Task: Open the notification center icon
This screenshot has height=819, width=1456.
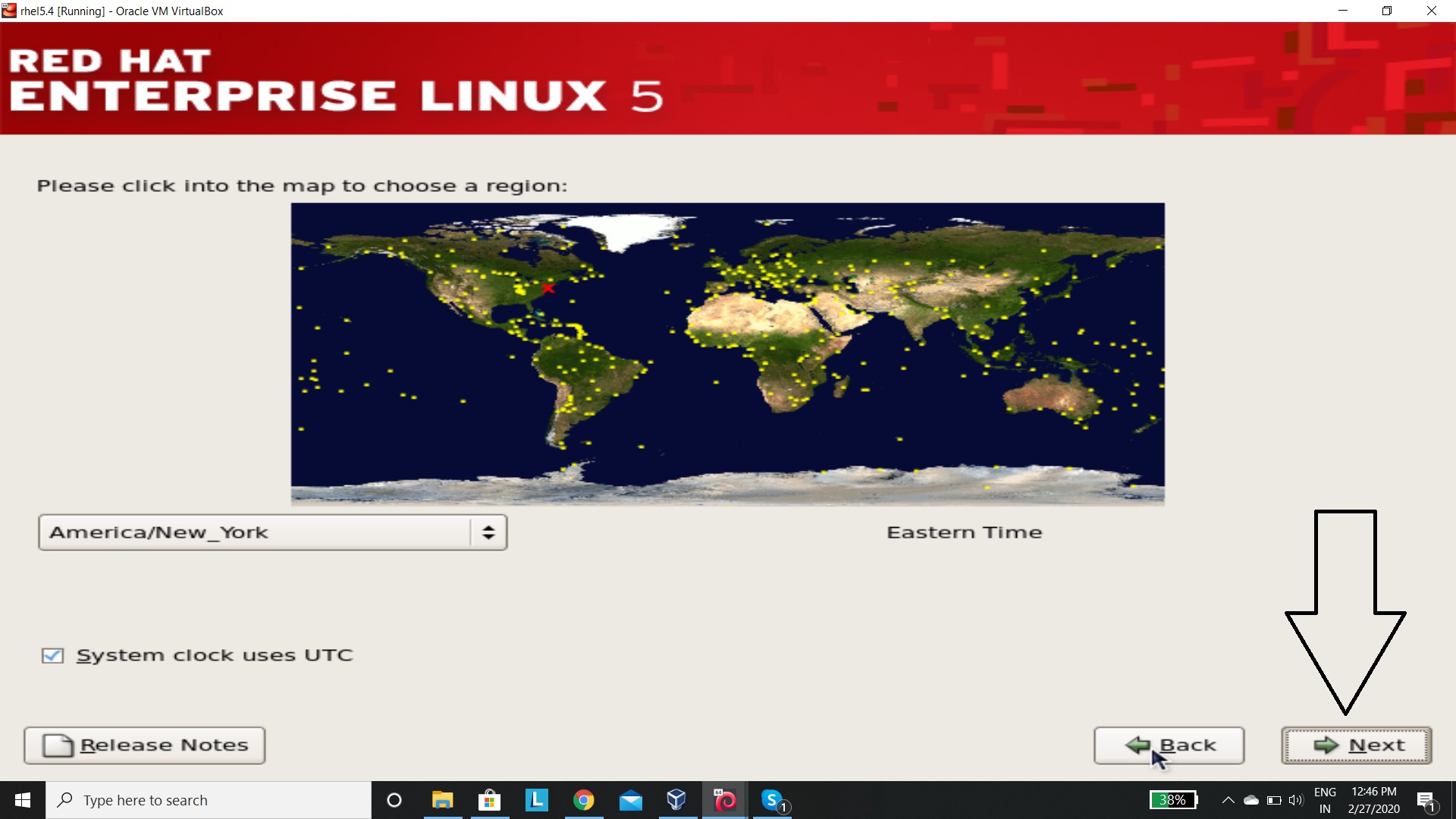Action: point(1426,800)
